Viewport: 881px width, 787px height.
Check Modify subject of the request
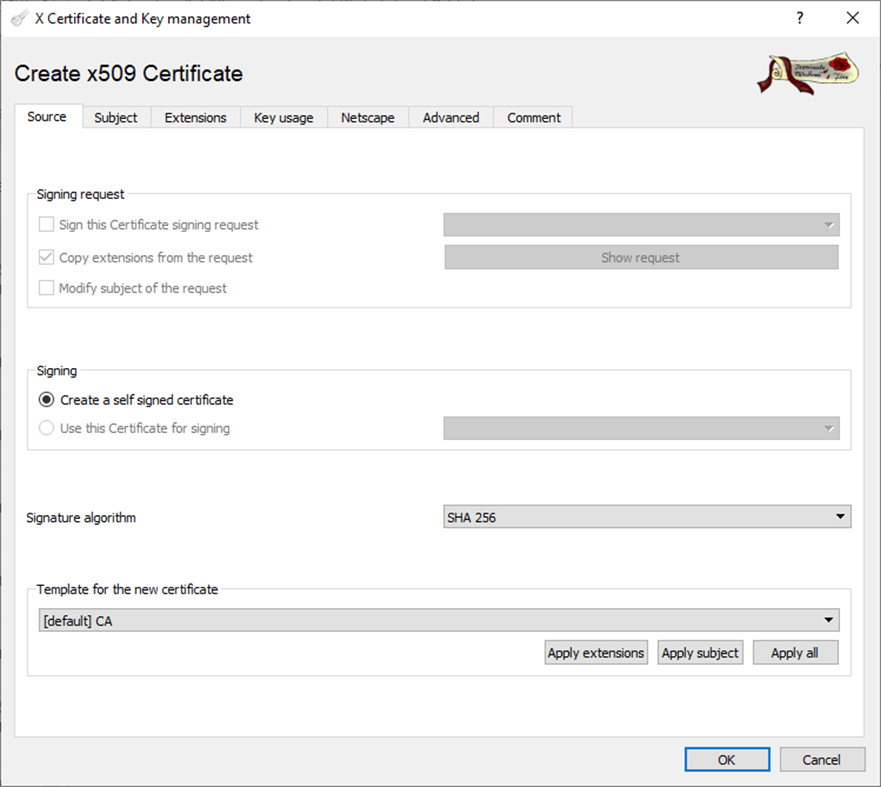pos(45,289)
